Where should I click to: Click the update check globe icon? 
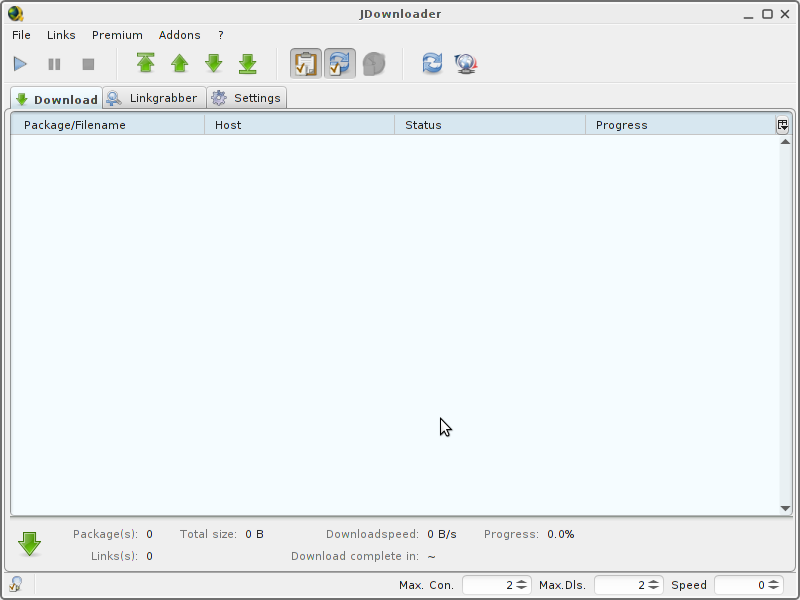tap(466, 64)
